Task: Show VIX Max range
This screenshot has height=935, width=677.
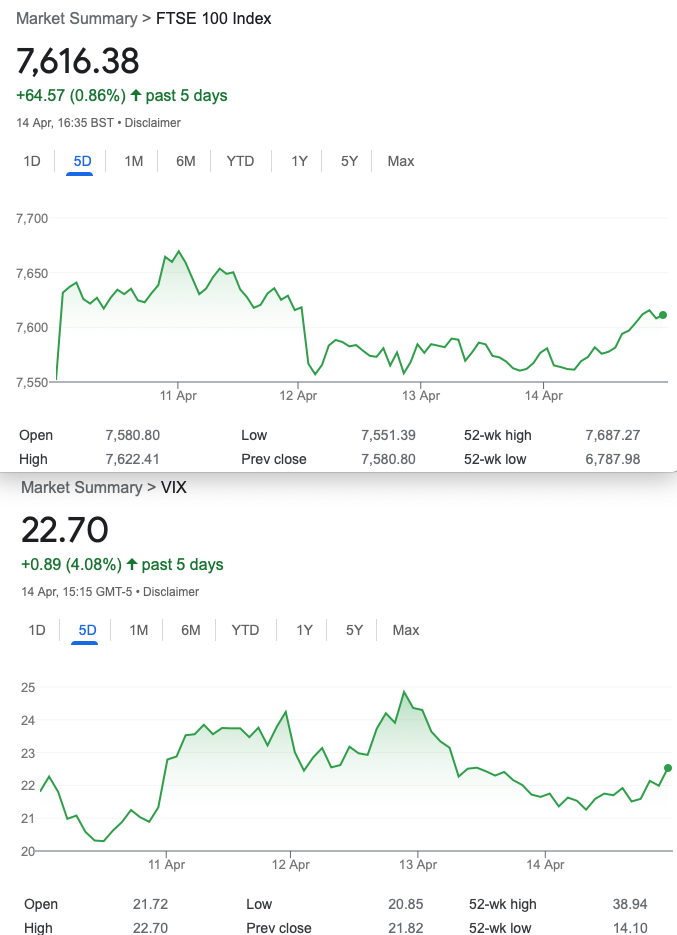Action: [406, 630]
